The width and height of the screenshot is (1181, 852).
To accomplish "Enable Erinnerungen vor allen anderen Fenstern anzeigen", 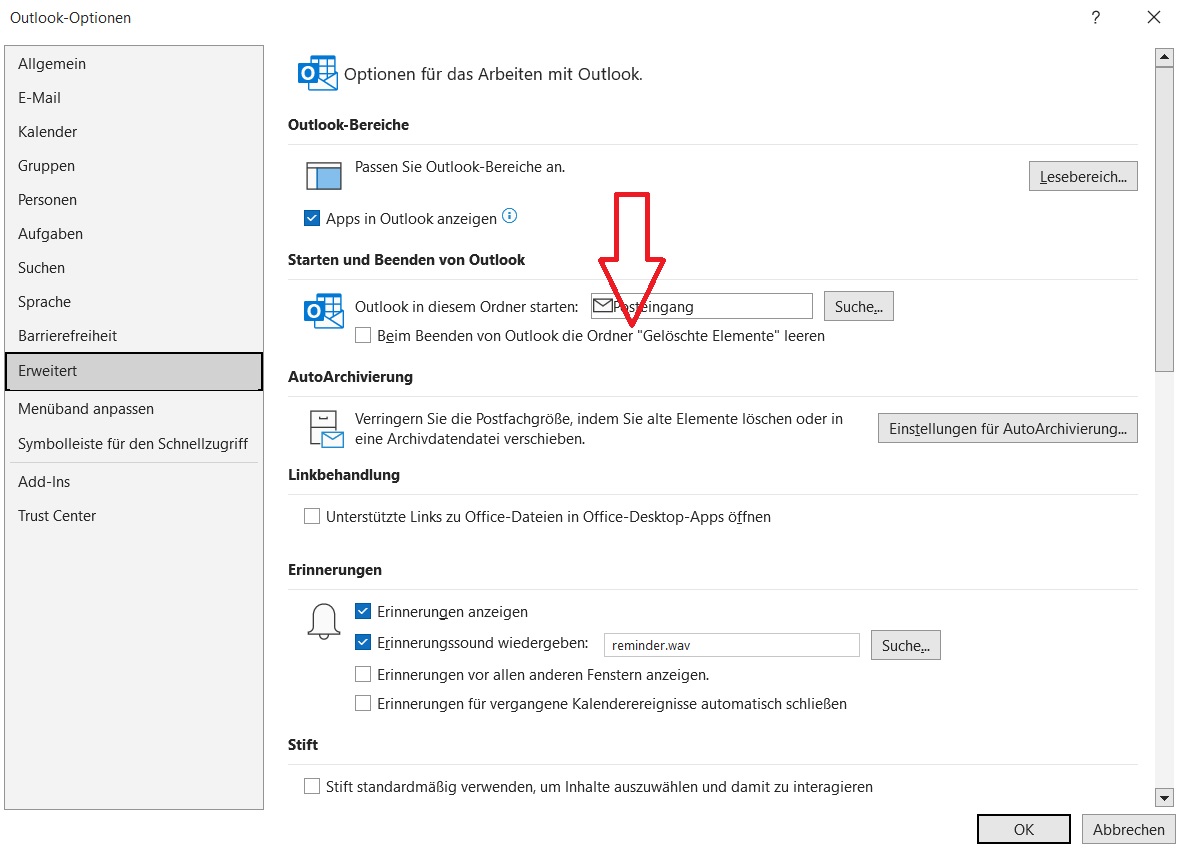I will point(363,673).
